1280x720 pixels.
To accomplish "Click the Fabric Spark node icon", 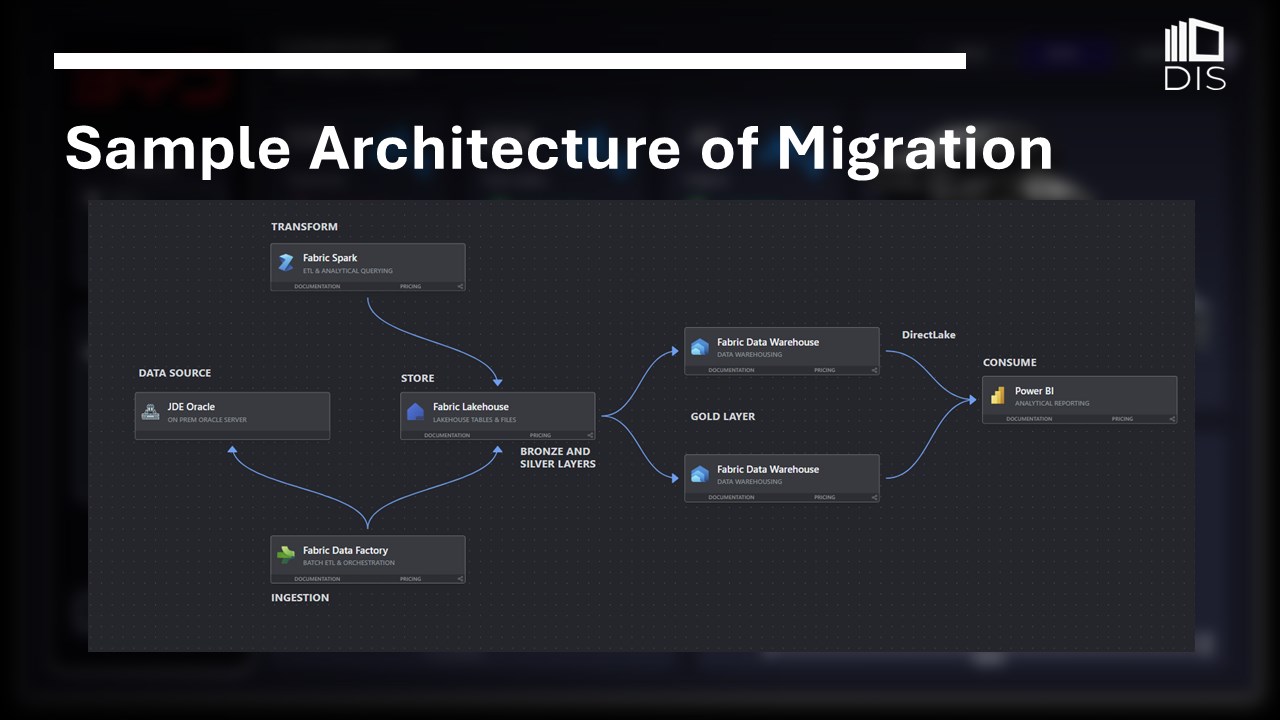I will click(x=286, y=263).
